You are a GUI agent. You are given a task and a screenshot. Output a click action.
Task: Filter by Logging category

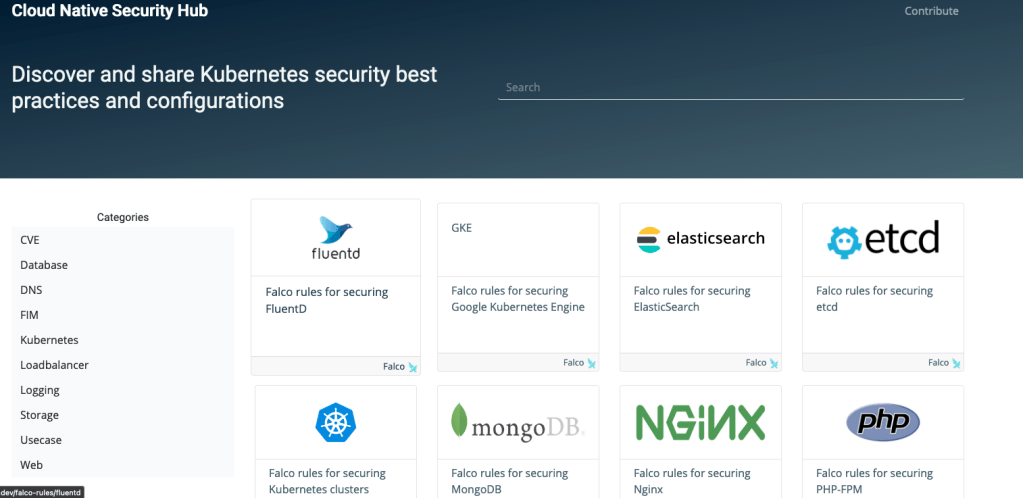pyautogui.click(x=40, y=390)
